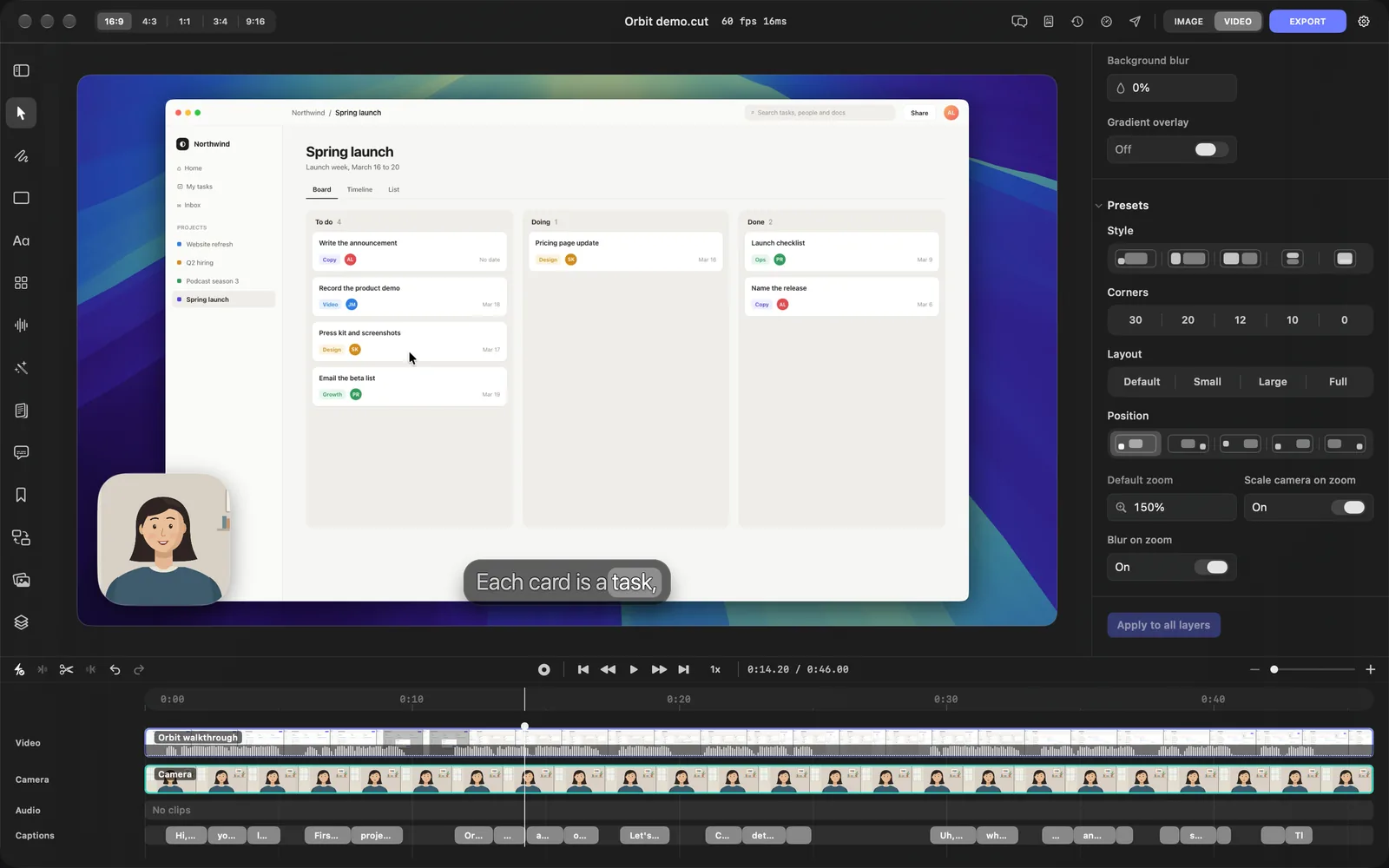Select the second camera position option
1389x868 pixels.
(x=1188, y=444)
